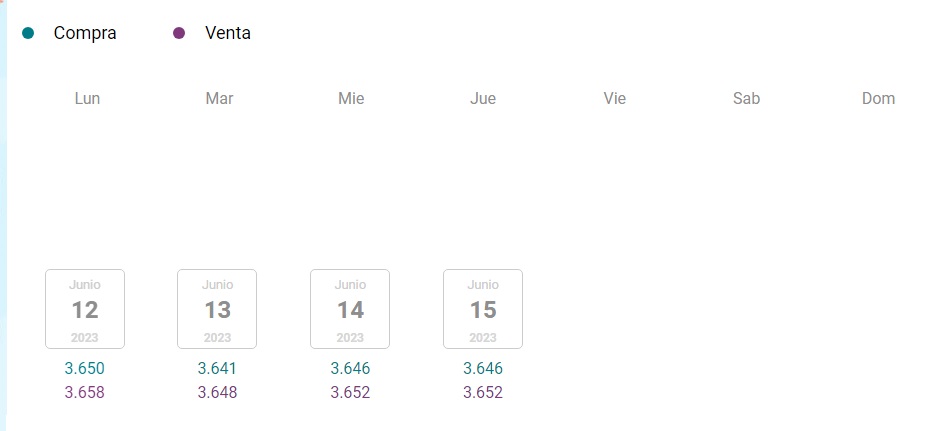The height and width of the screenshot is (431, 938).
Task: Toggle the Venta legend label
Action: coord(228,33)
